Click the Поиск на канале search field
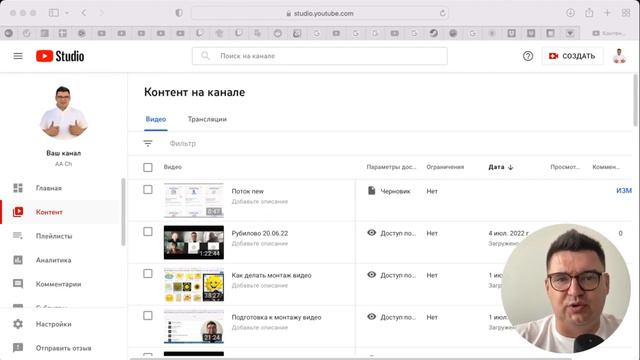 coord(320,56)
